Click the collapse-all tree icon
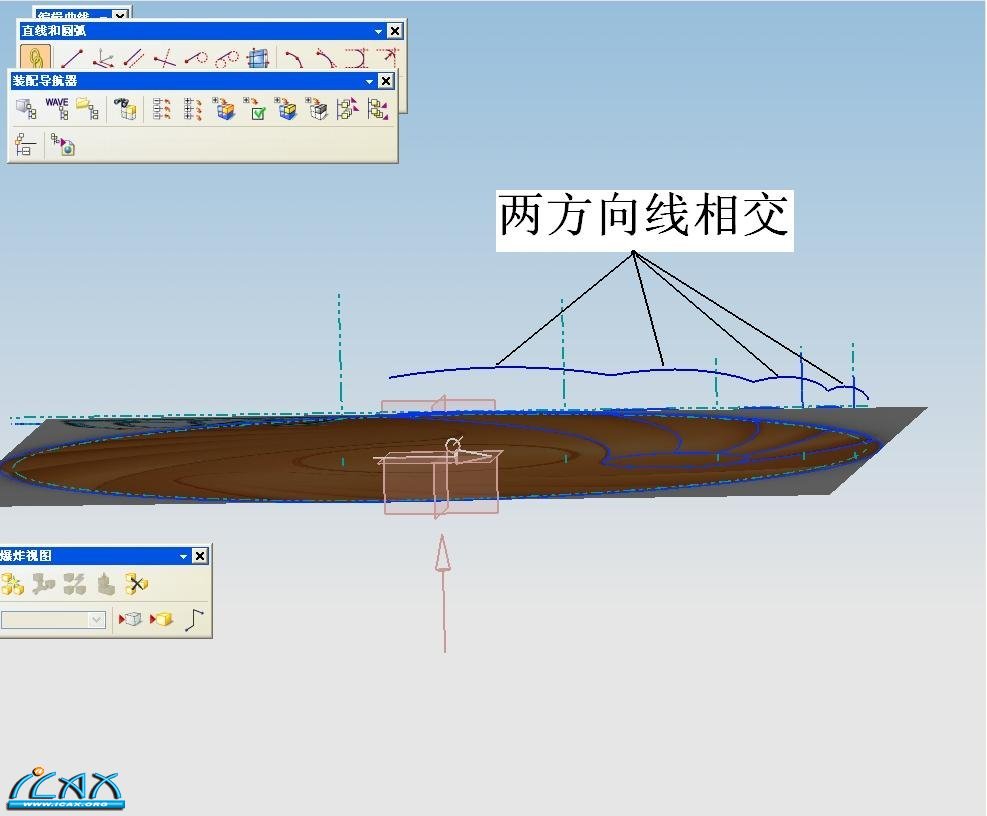The height and width of the screenshot is (816, 987). coord(162,109)
